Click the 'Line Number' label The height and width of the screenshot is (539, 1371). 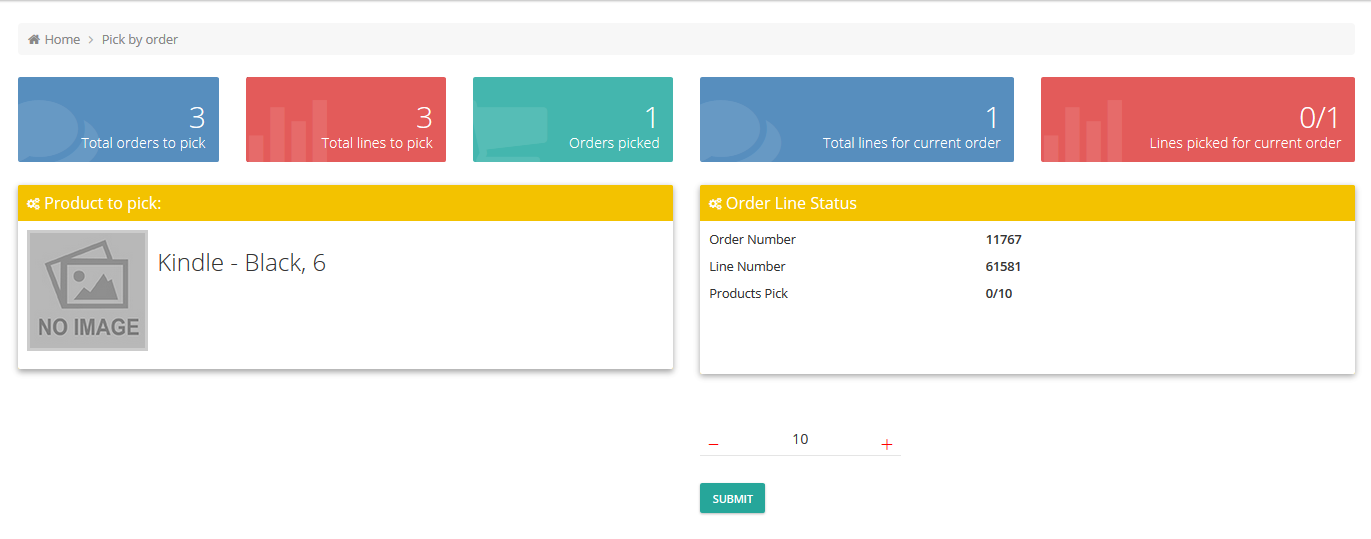pos(747,267)
